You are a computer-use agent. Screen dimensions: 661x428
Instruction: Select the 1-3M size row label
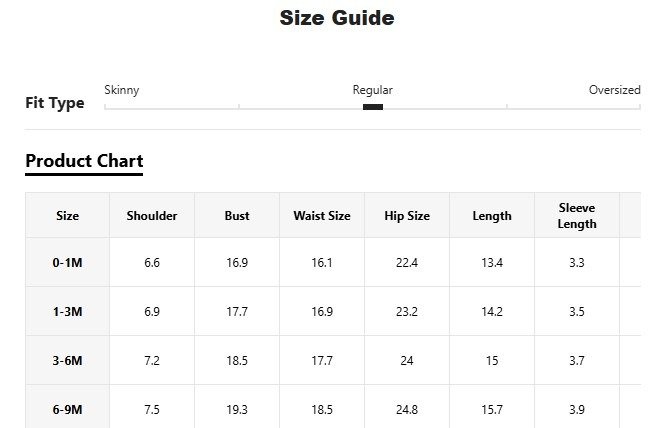click(68, 312)
